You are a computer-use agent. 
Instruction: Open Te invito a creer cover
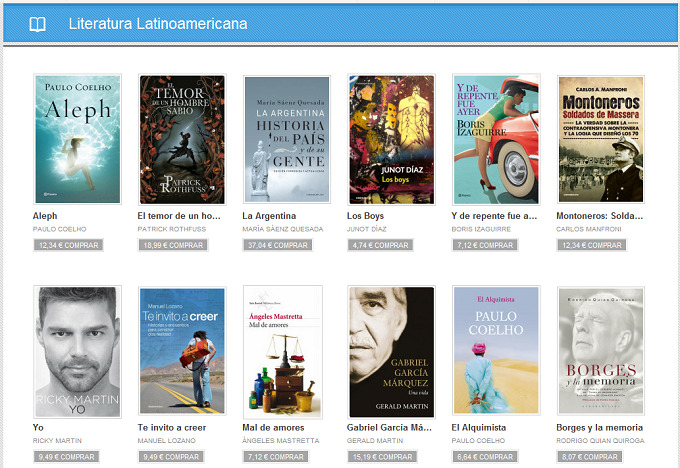(182, 350)
